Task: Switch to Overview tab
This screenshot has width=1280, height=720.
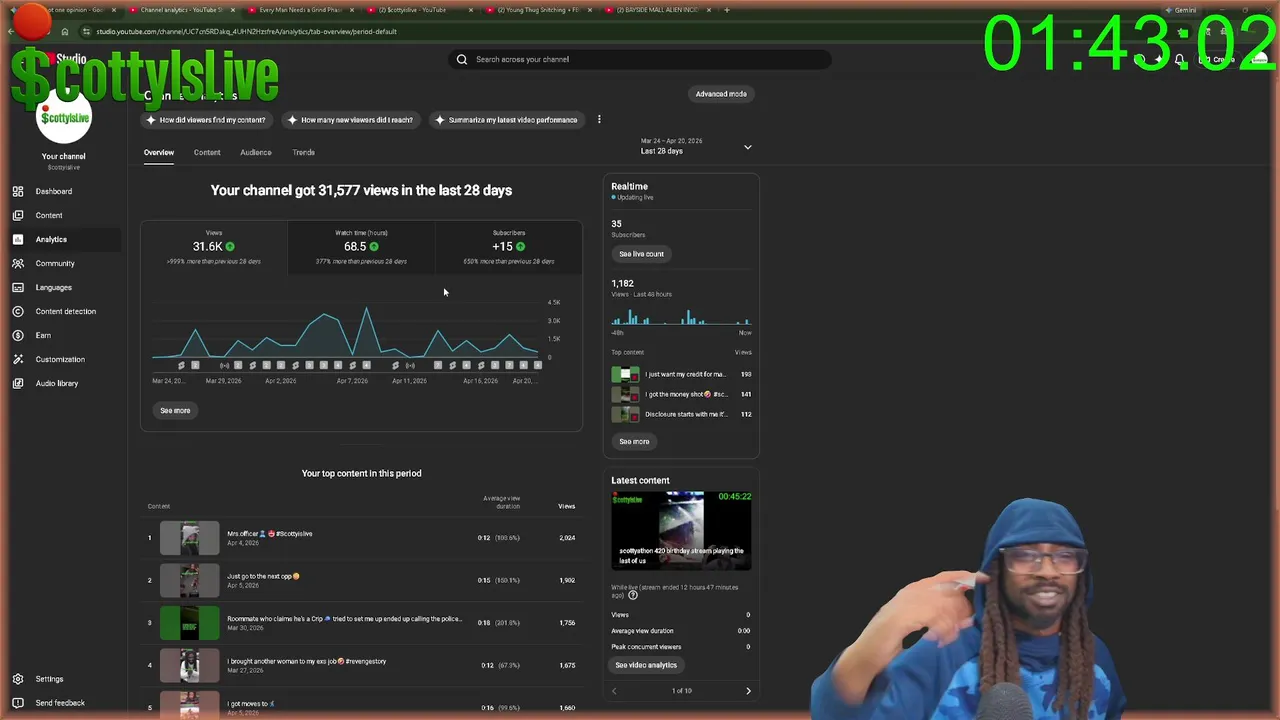Action: (x=158, y=153)
